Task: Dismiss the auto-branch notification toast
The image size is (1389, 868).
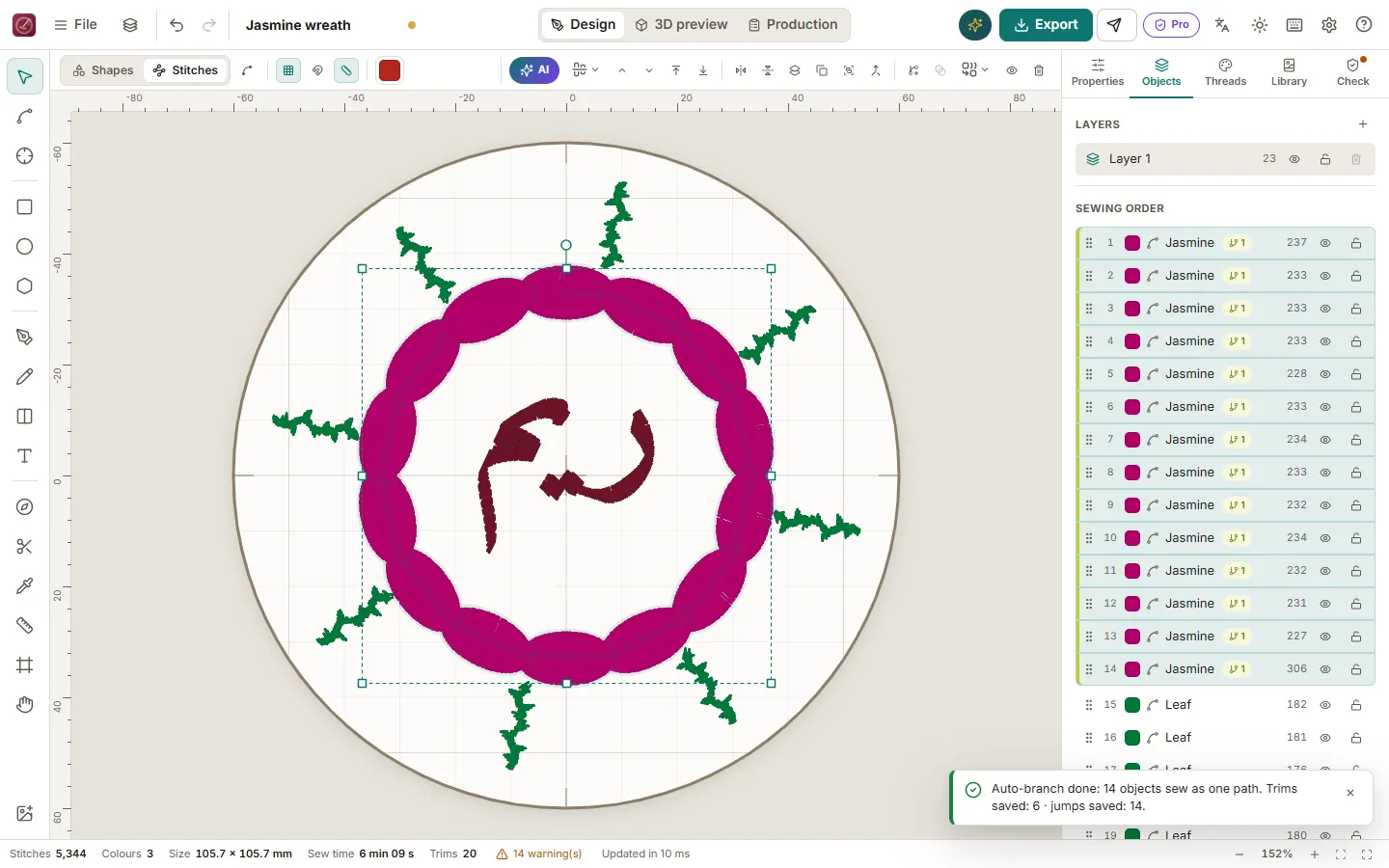Action: [1350, 793]
